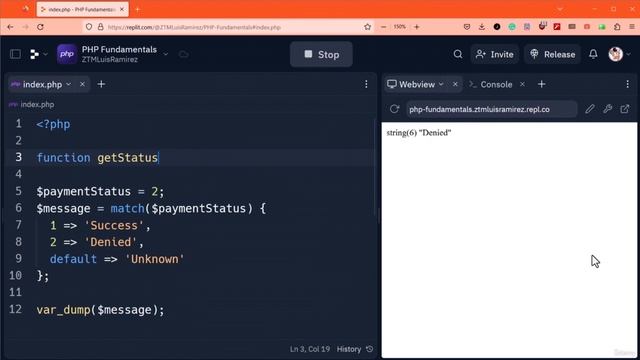Screen dimensions: 640x360
Task: Reload the browser page
Action: pos(40,27)
